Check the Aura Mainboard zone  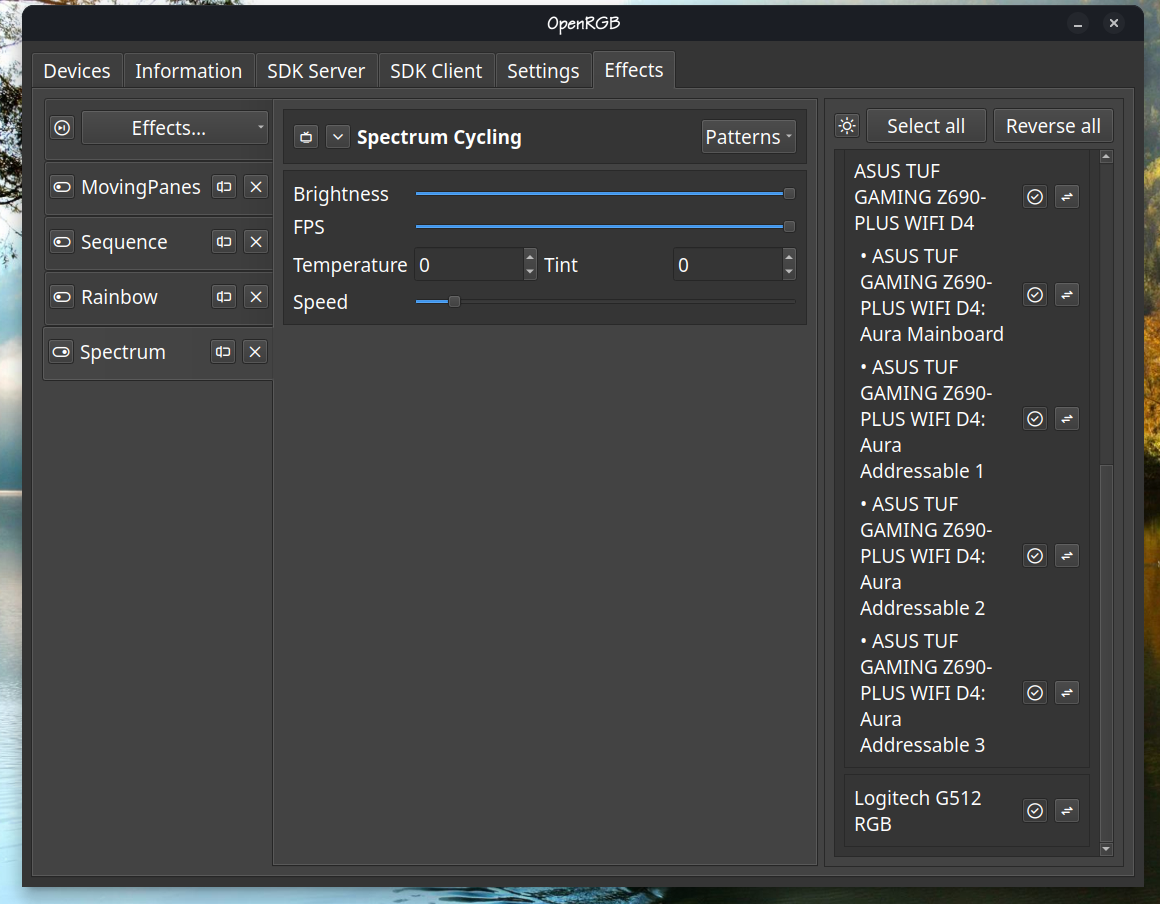pyautogui.click(x=1035, y=295)
